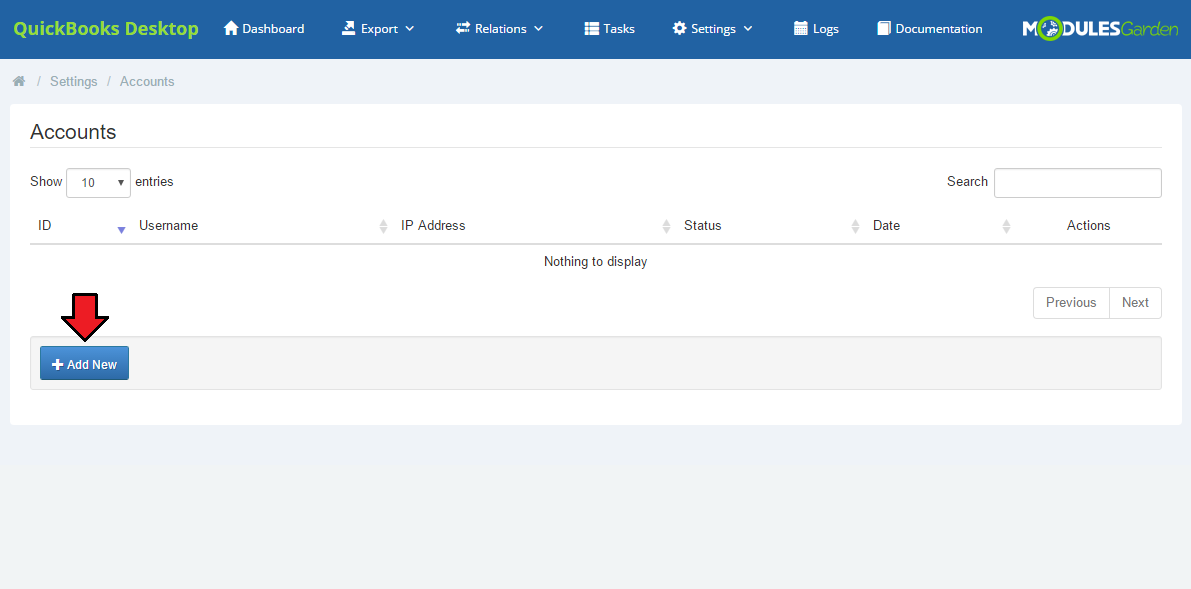Click the Actions column header
The width and height of the screenshot is (1191, 589).
click(1088, 226)
